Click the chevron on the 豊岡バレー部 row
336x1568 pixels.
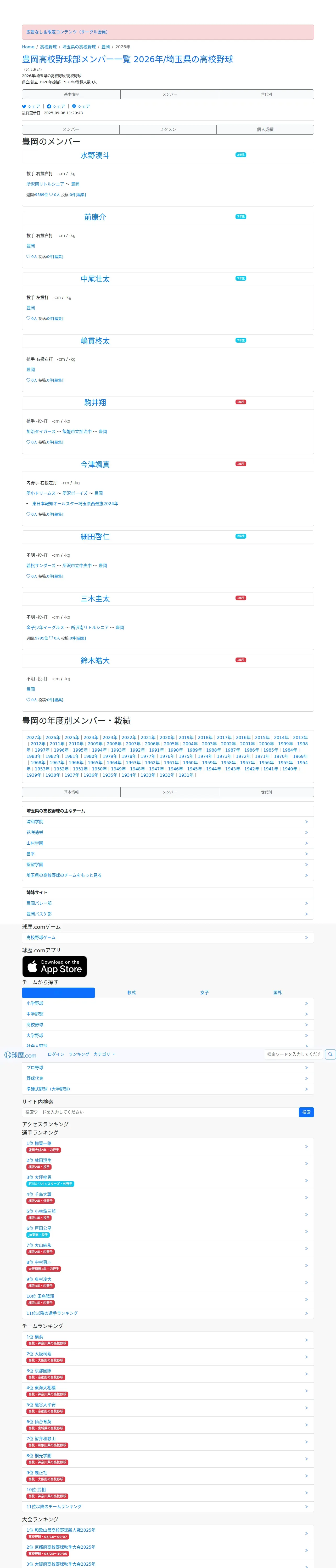pos(306,903)
